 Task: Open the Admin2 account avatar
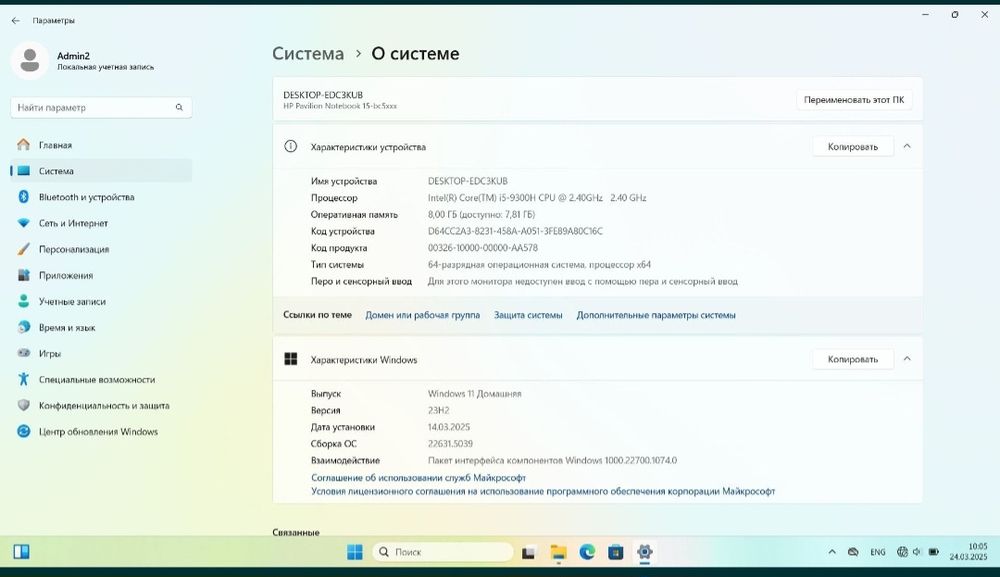tap(29, 61)
